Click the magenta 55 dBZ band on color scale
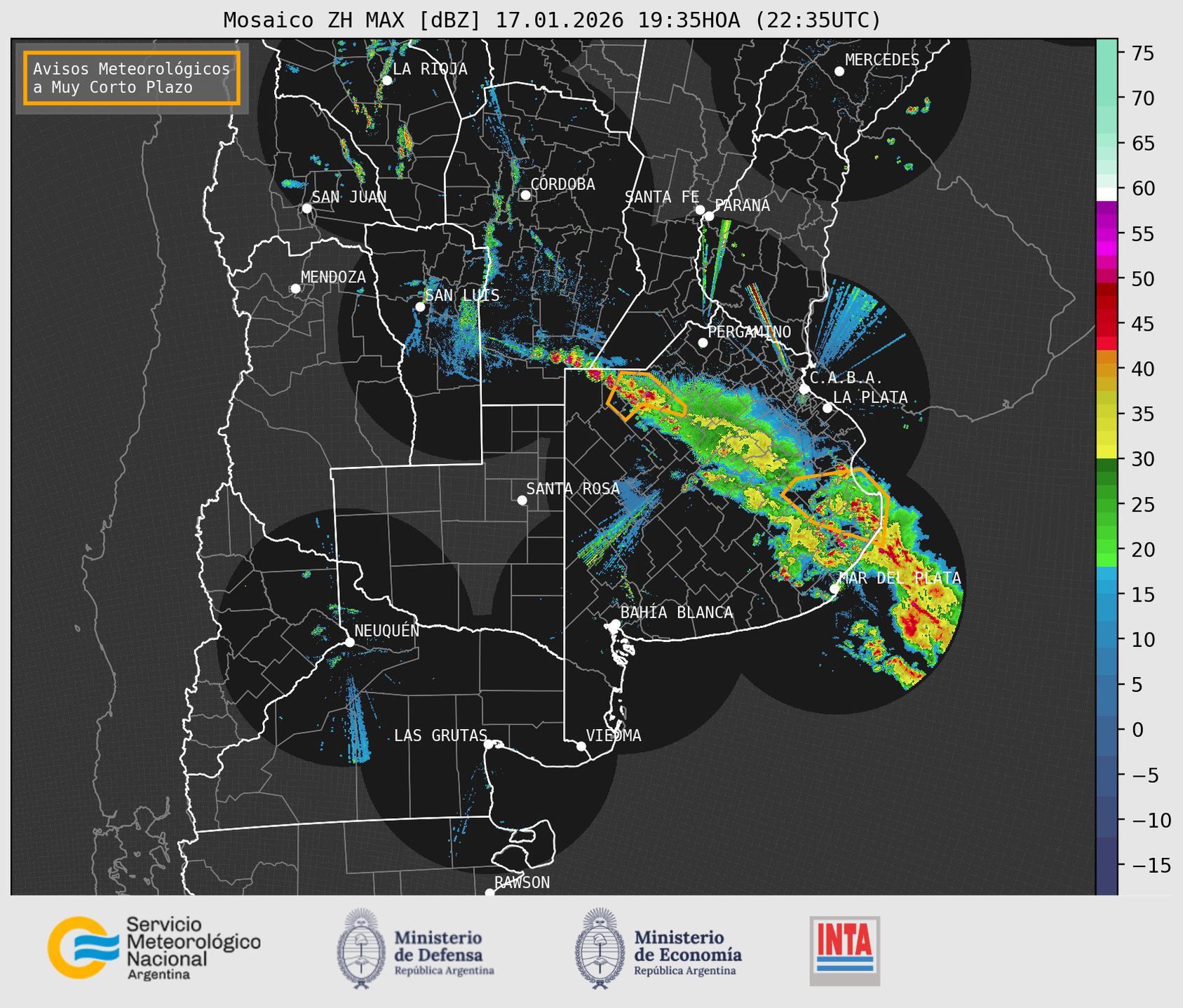This screenshot has height=1008, width=1183. click(1107, 233)
